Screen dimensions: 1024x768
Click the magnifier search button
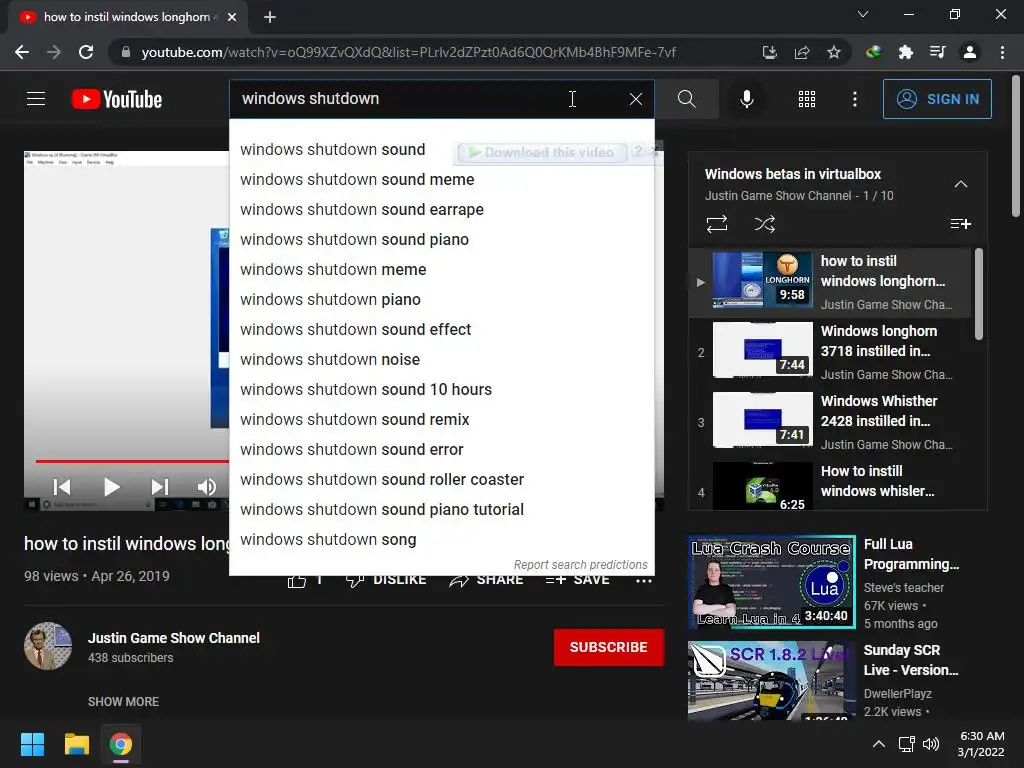click(686, 99)
